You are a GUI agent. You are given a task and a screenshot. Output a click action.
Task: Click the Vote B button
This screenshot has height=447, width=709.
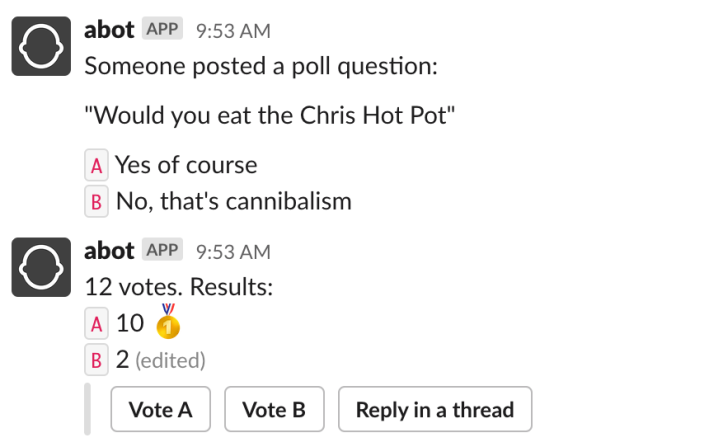274,409
